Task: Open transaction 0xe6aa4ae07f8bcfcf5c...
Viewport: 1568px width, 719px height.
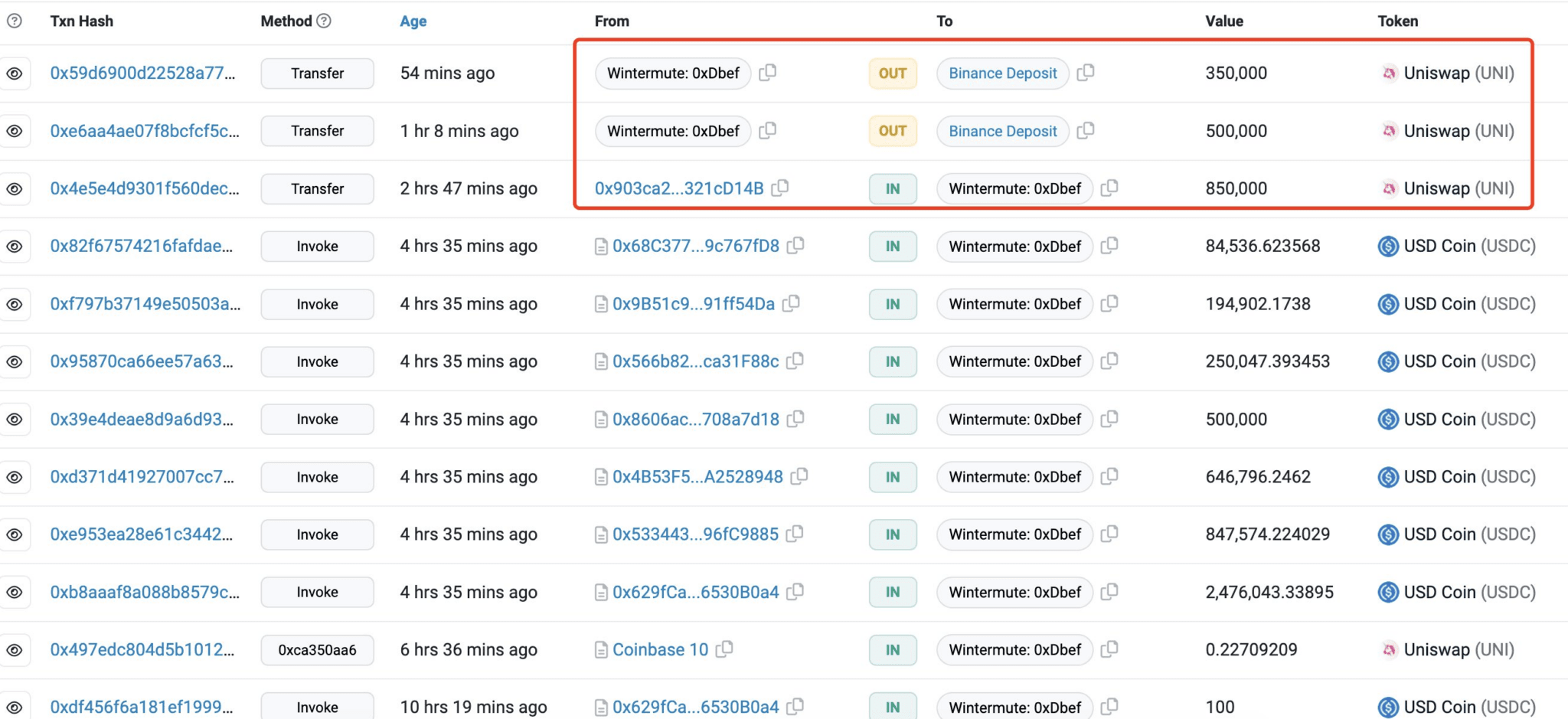Action: click(145, 131)
